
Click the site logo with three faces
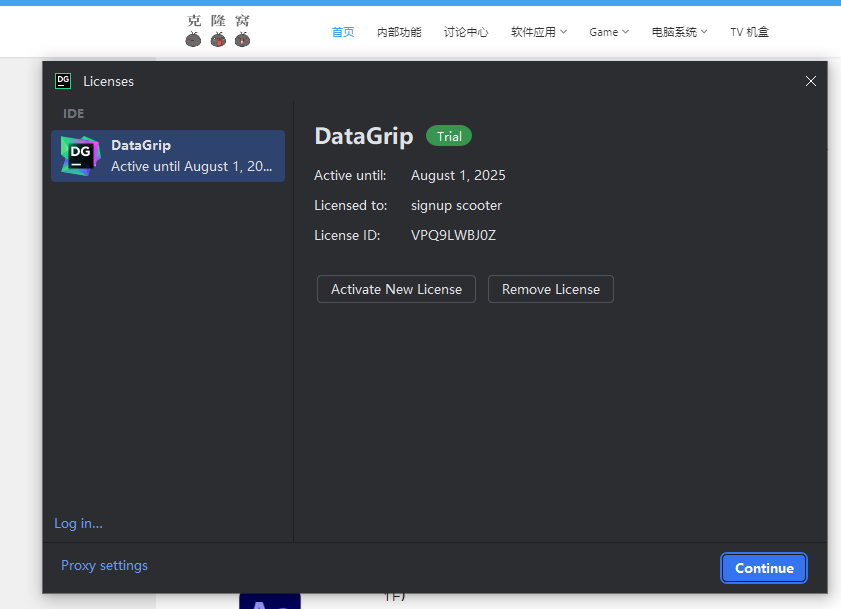pos(218,31)
